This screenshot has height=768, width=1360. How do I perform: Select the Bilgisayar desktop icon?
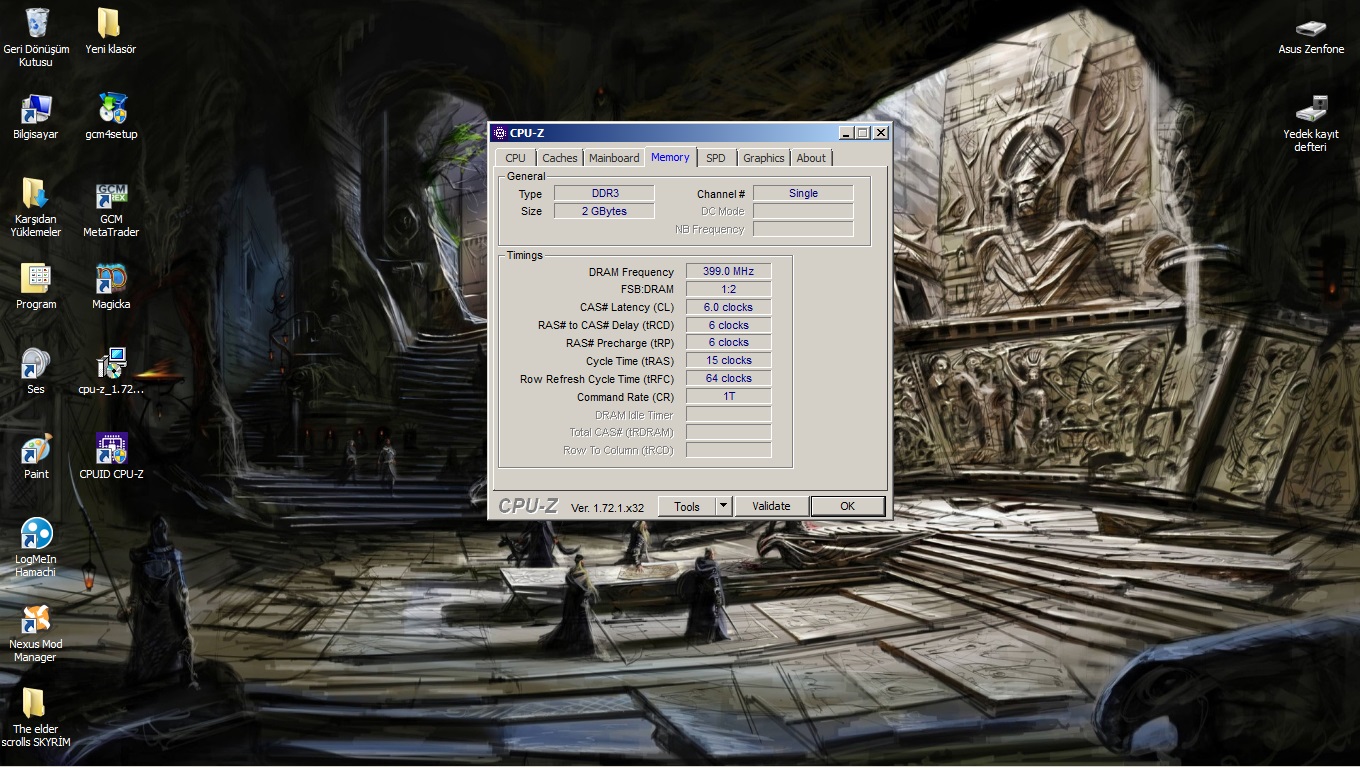pos(36,108)
